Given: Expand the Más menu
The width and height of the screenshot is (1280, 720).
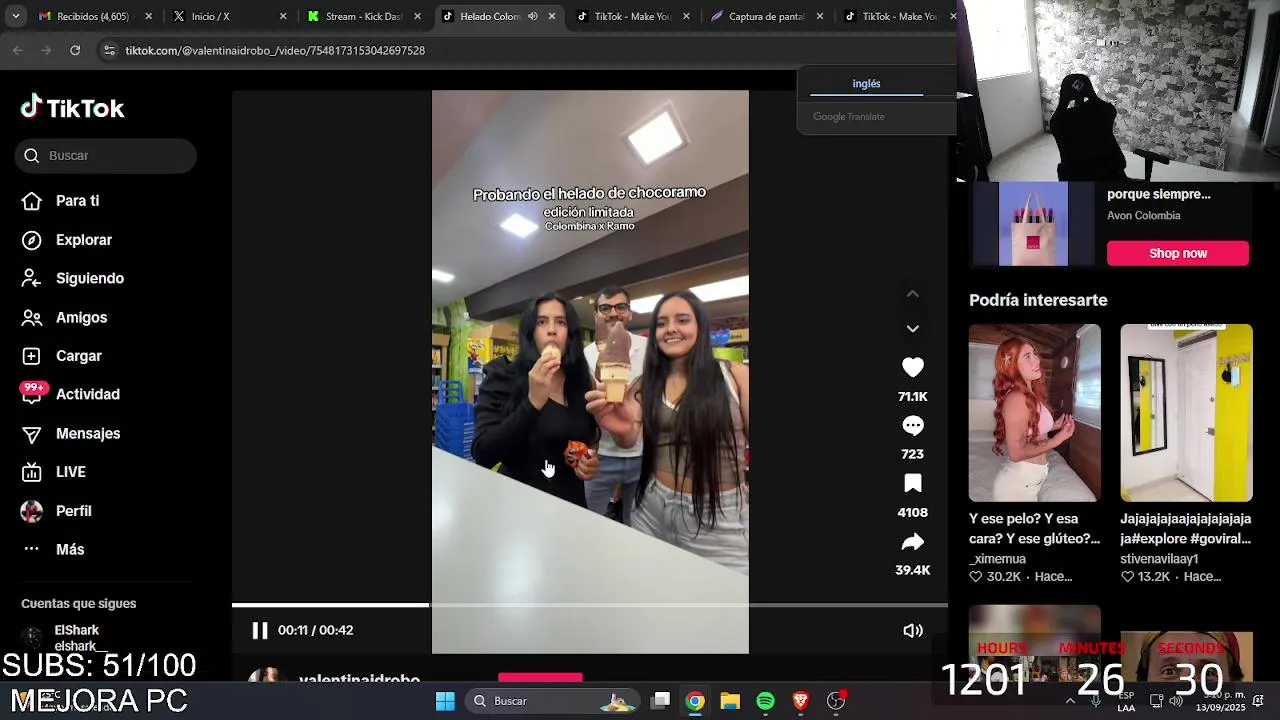Looking at the screenshot, I should pyautogui.click(x=53, y=550).
